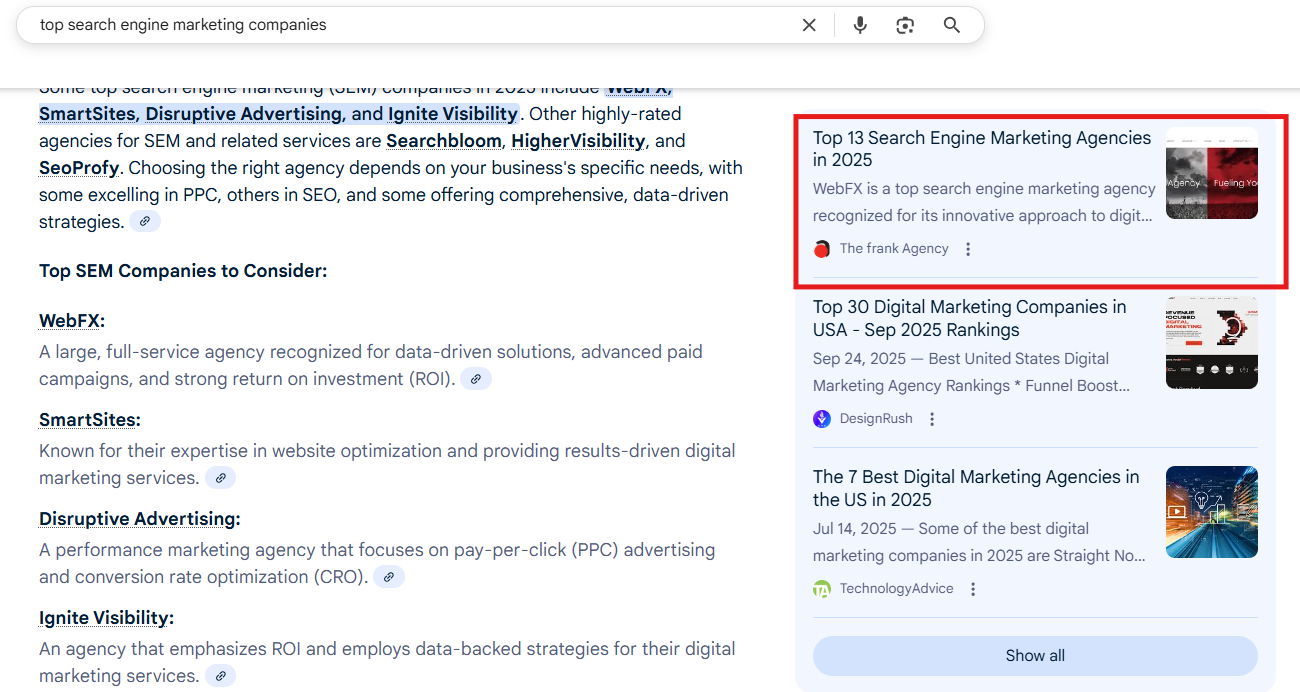Viewport: 1300px width, 692px height.
Task: Clear the search query with the X icon
Action: 809,24
